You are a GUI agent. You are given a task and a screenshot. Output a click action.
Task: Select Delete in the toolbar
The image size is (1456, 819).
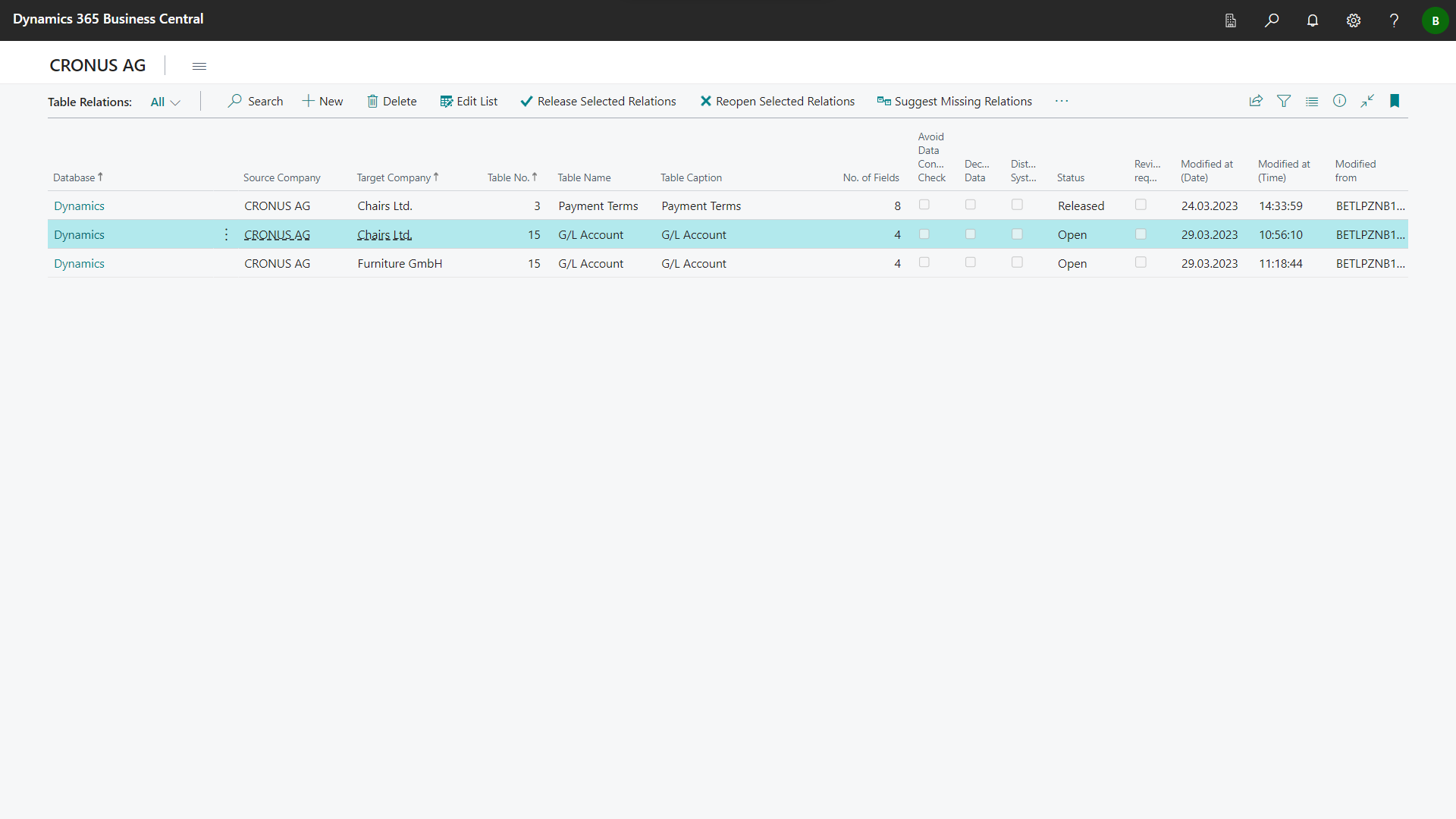pyautogui.click(x=392, y=101)
